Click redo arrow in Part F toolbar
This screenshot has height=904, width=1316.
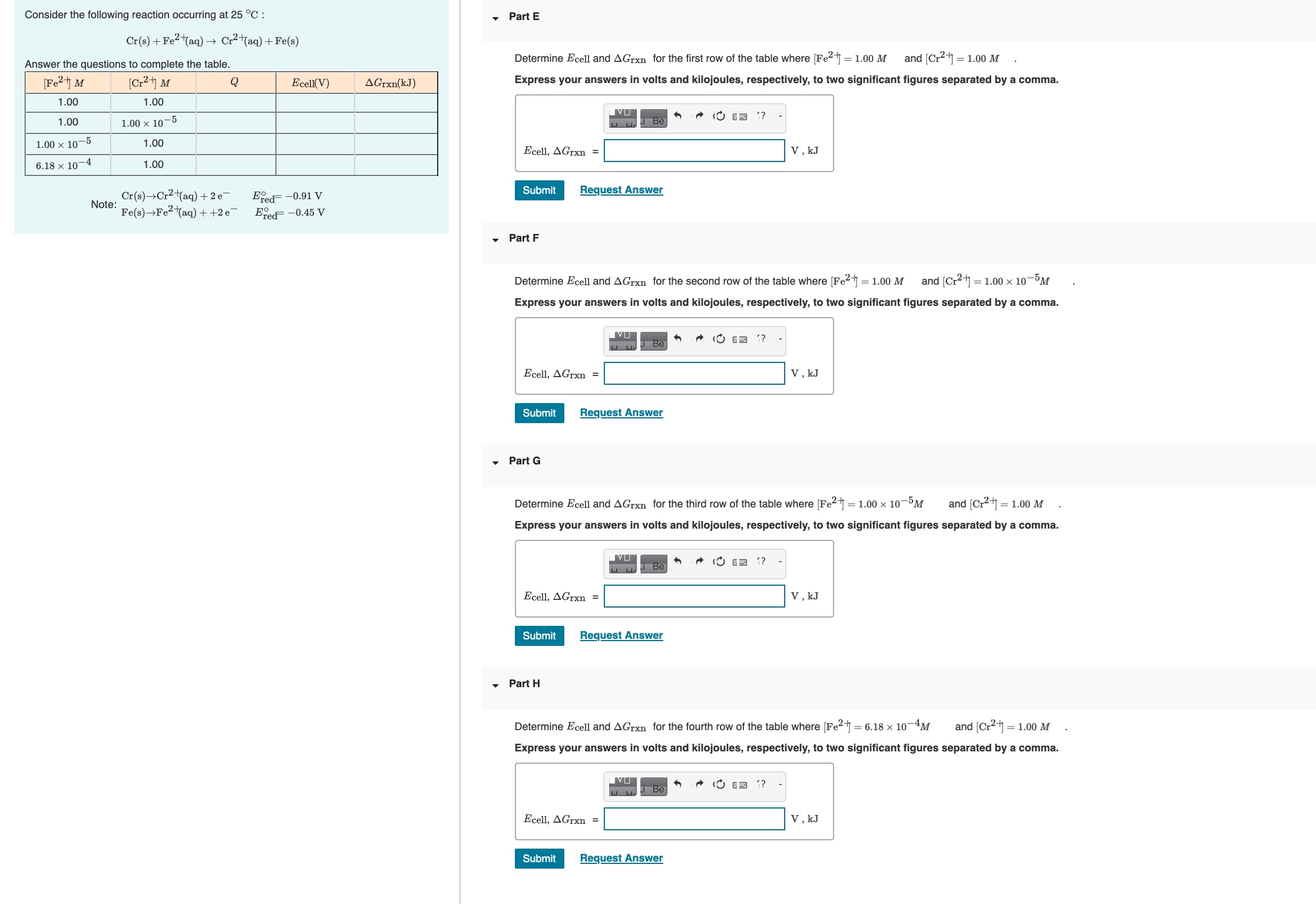coord(699,338)
